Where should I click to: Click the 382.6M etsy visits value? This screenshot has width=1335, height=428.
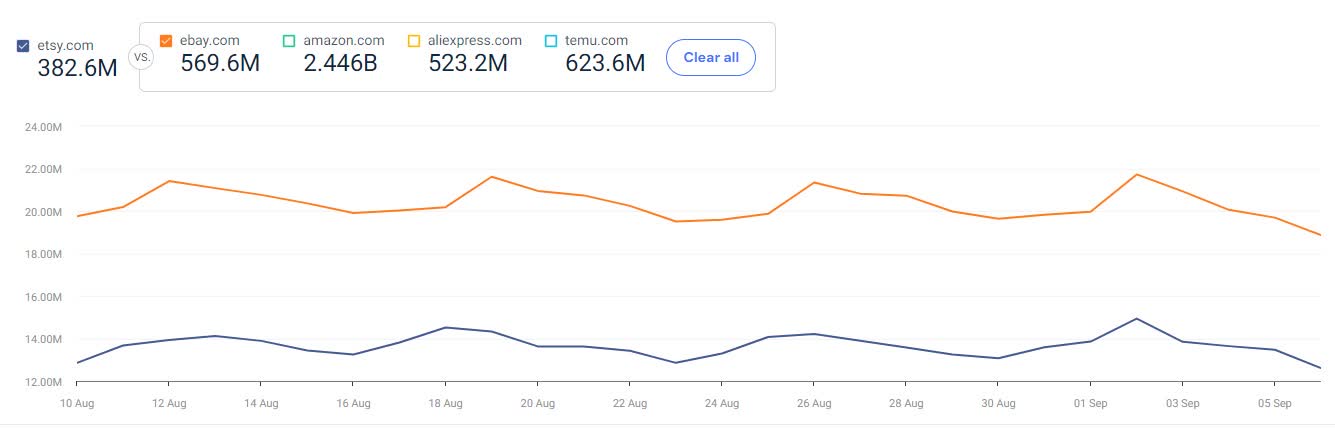[x=77, y=68]
